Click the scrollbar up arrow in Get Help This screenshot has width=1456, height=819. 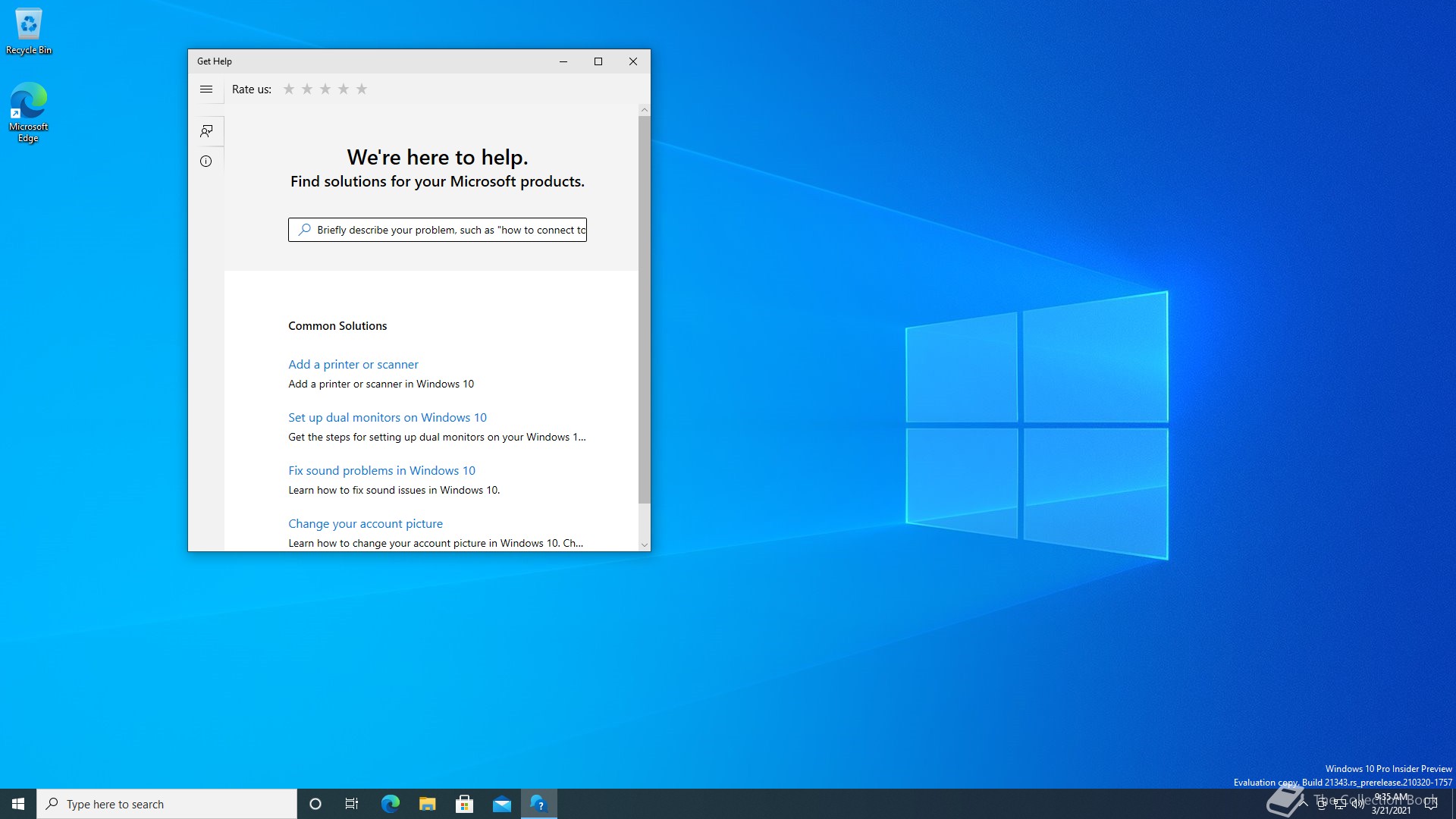pyautogui.click(x=645, y=110)
